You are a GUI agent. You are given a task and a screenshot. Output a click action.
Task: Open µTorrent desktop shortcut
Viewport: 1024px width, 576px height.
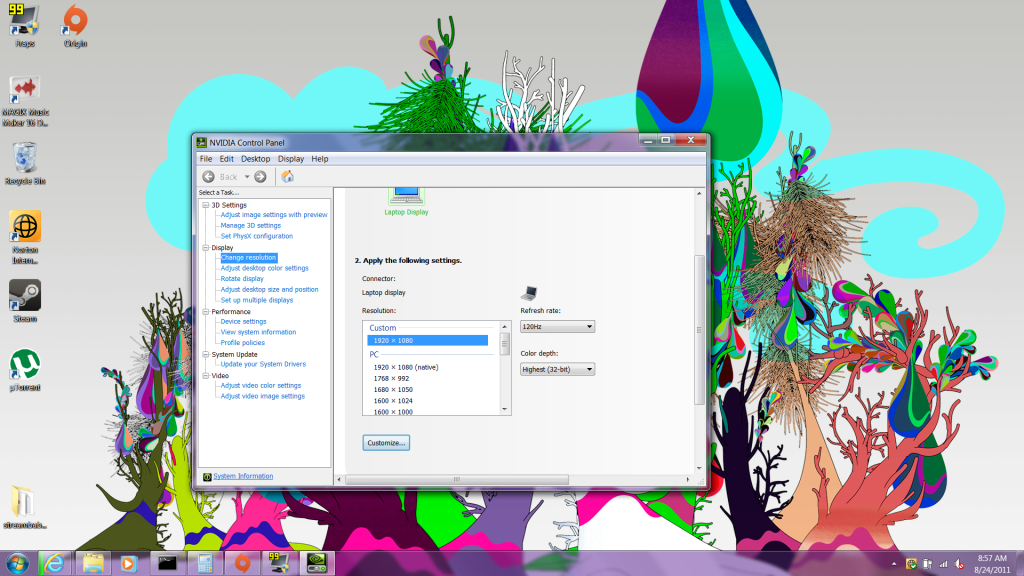pos(25,370)
